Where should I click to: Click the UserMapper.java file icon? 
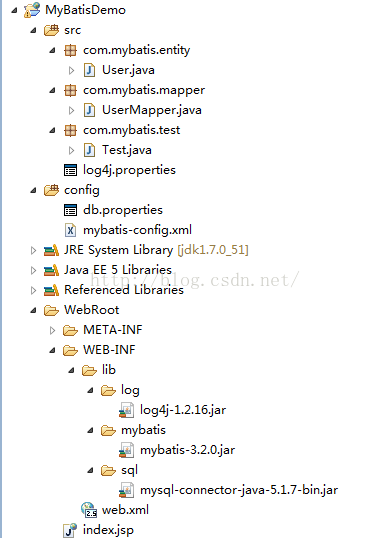coord(89,110)
